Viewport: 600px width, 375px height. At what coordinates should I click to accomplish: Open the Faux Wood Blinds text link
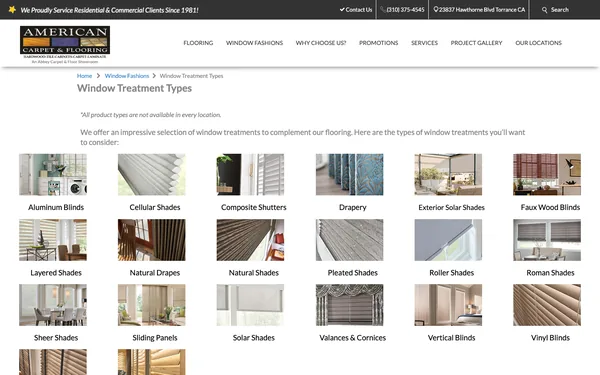(550, 207)
